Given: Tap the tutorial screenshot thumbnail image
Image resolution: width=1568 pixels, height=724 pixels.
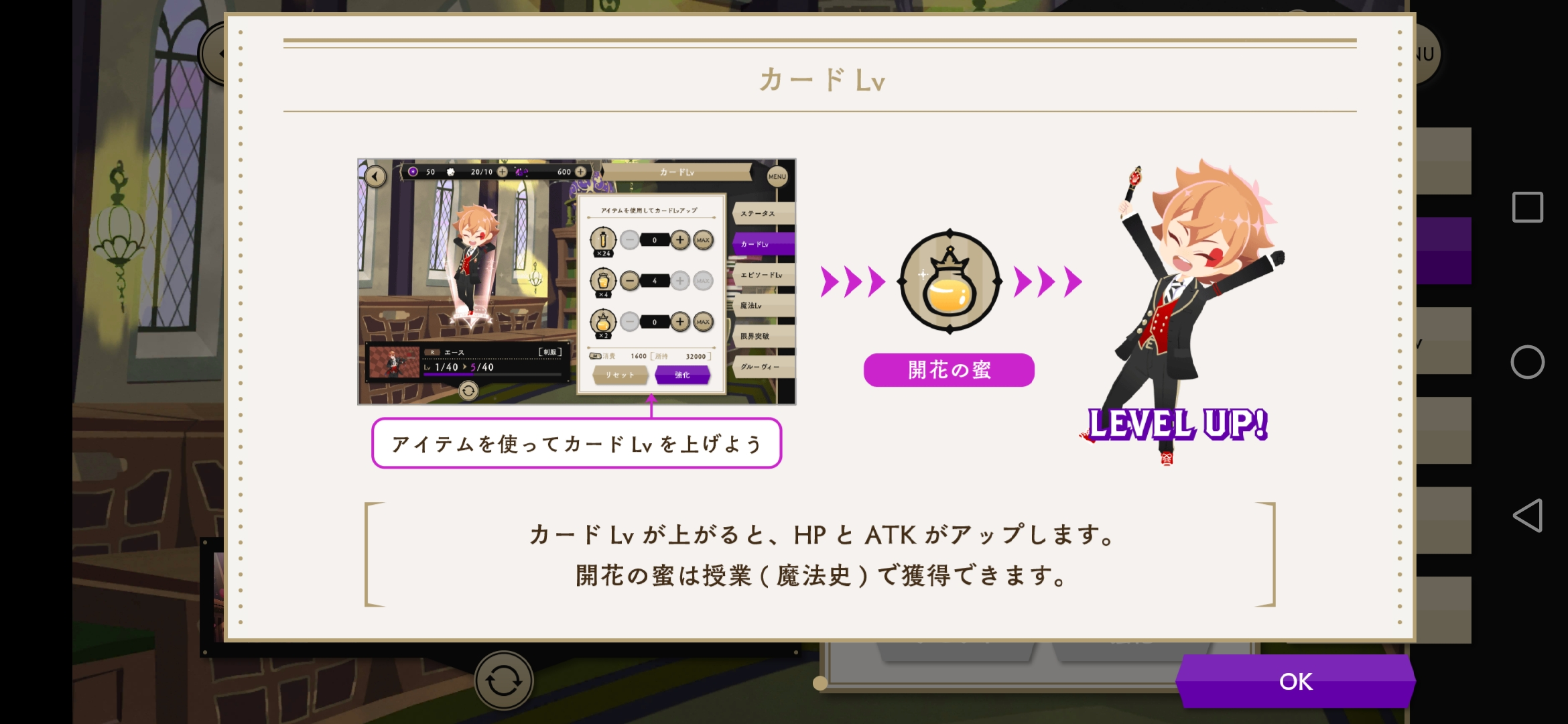Looking at the screenshot, I should click(577, 282).
